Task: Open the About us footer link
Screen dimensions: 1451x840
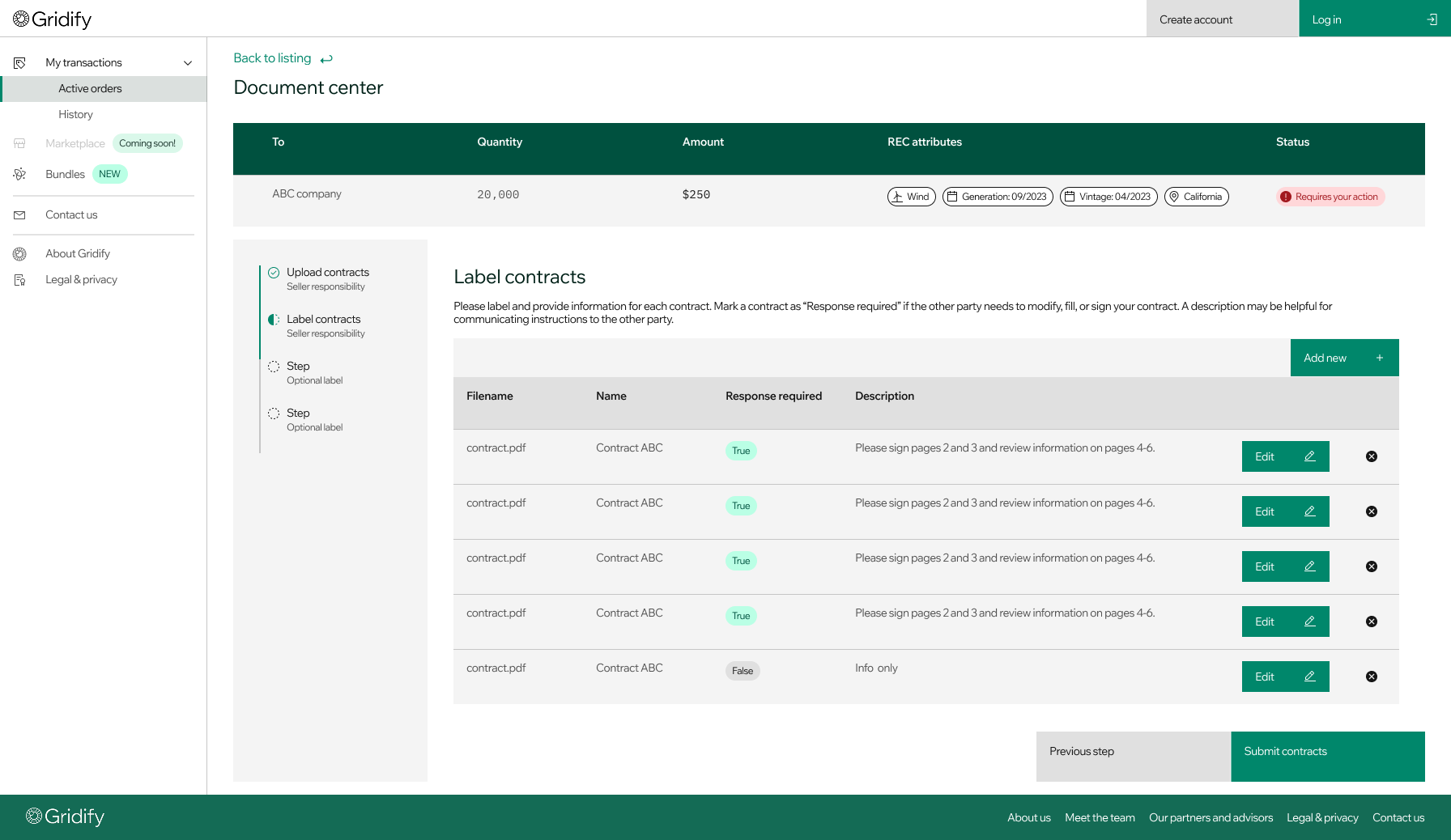Action: [x=1028, y=817]
